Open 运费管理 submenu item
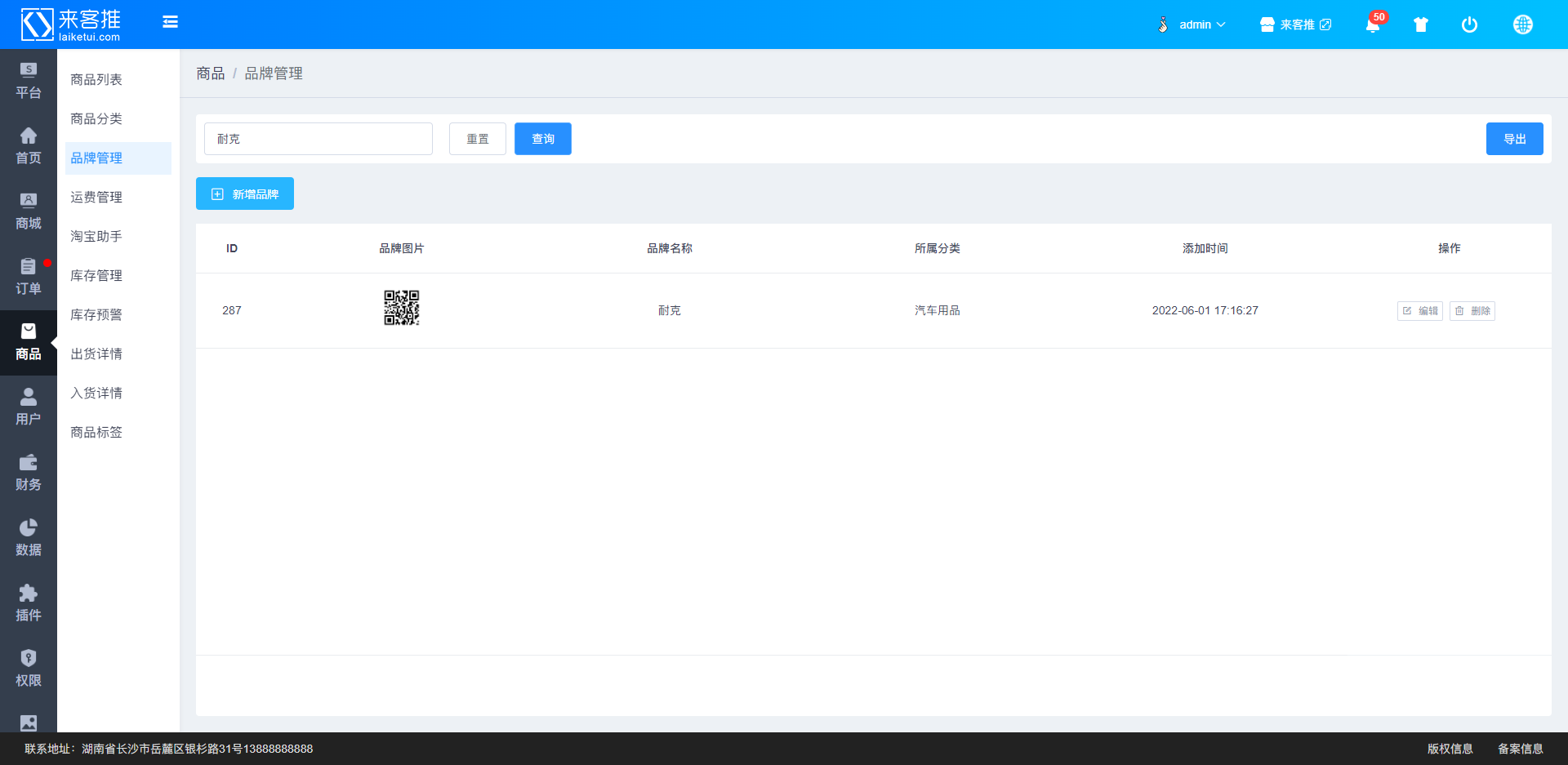 [x=96, y=197]
